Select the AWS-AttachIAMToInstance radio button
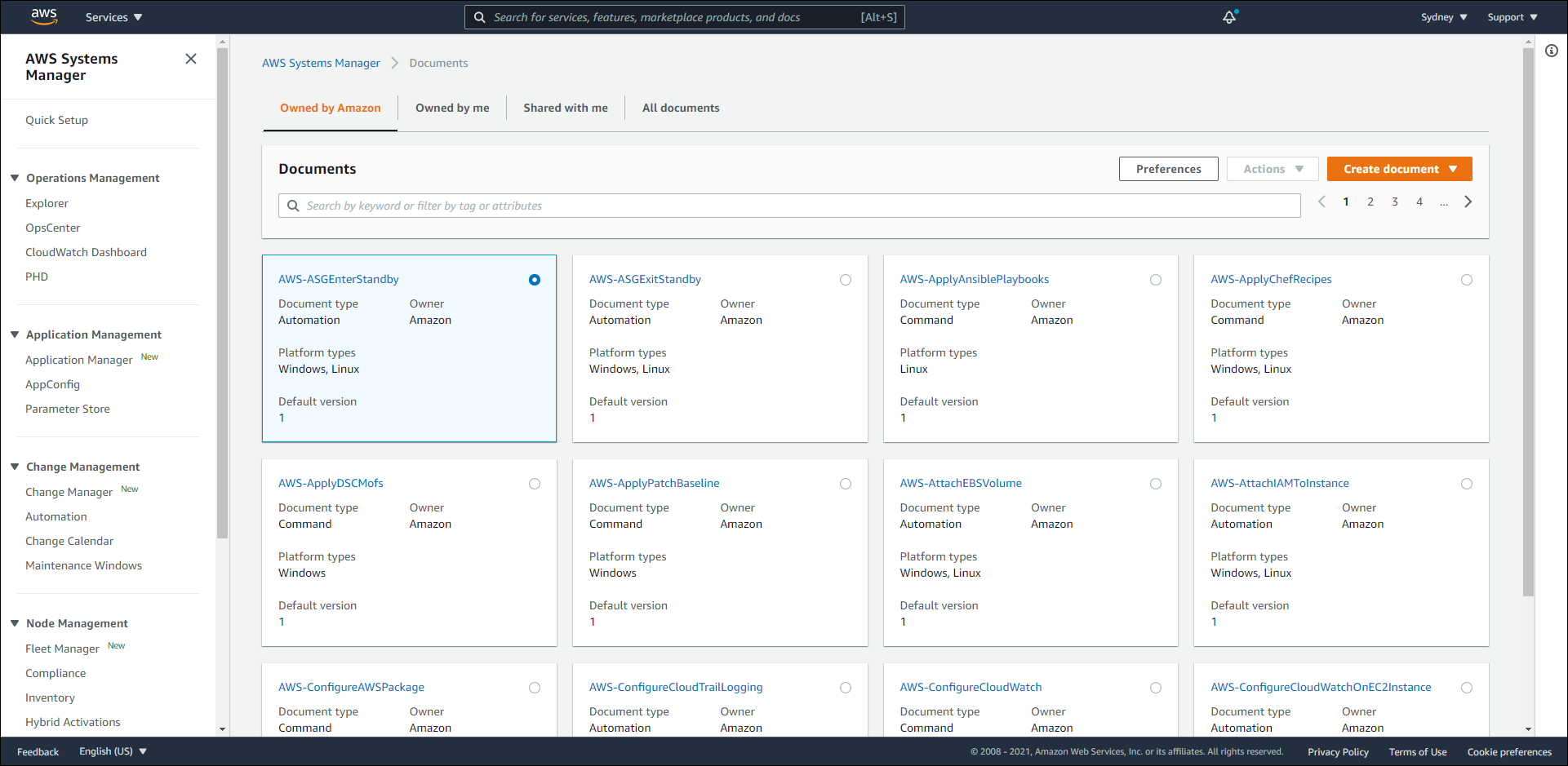Image resolution: width=1568 pixels, height=766 pixels. (x=1467, y=484)
